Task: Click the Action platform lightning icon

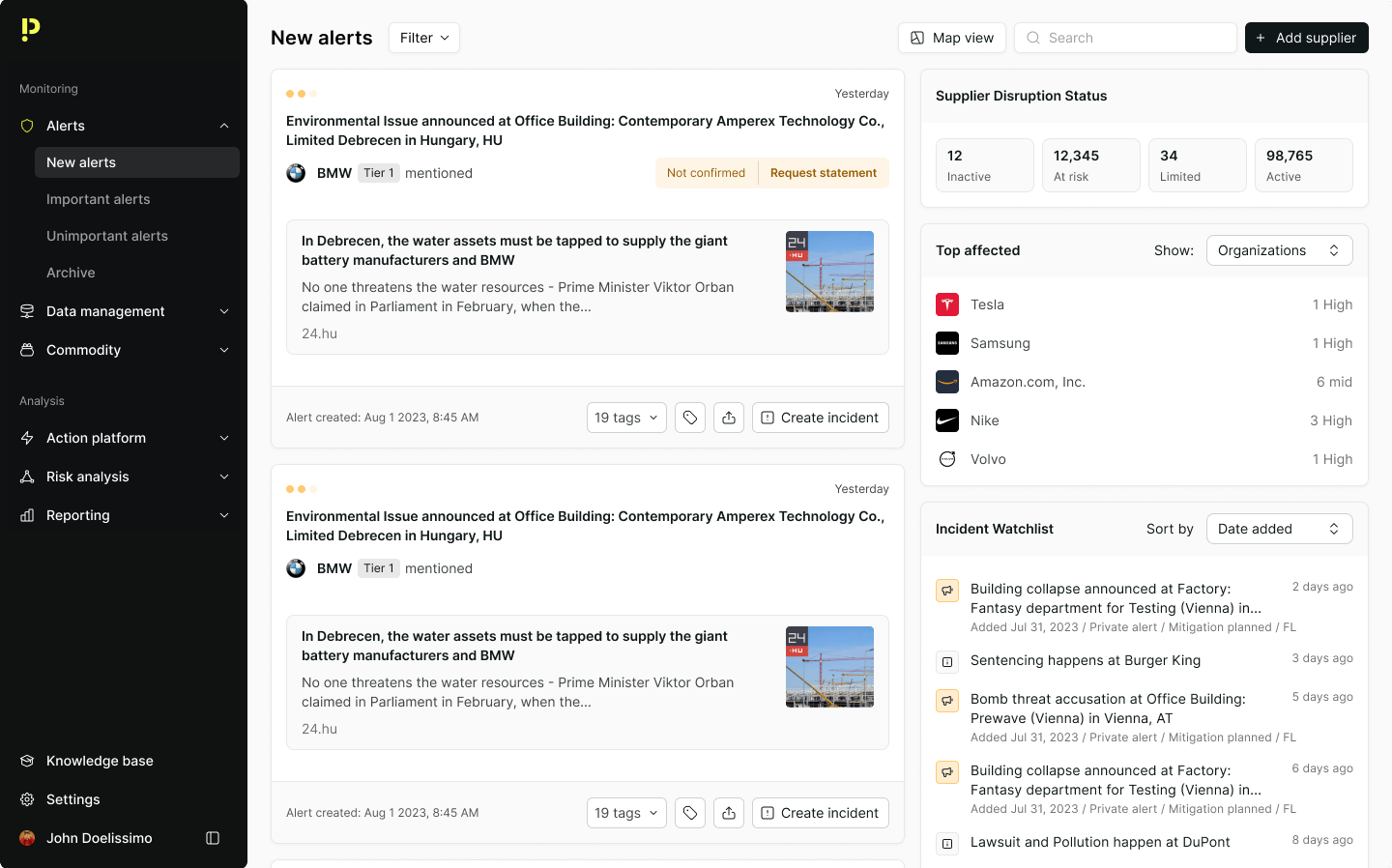Action: click(27, 438)
